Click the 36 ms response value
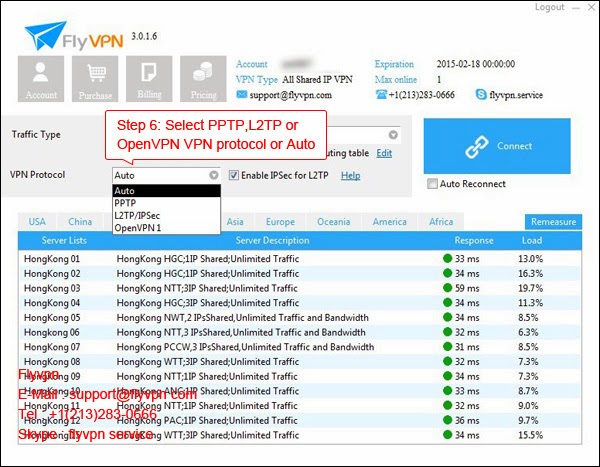Screen dimensions: 600x467 [467, 420]
